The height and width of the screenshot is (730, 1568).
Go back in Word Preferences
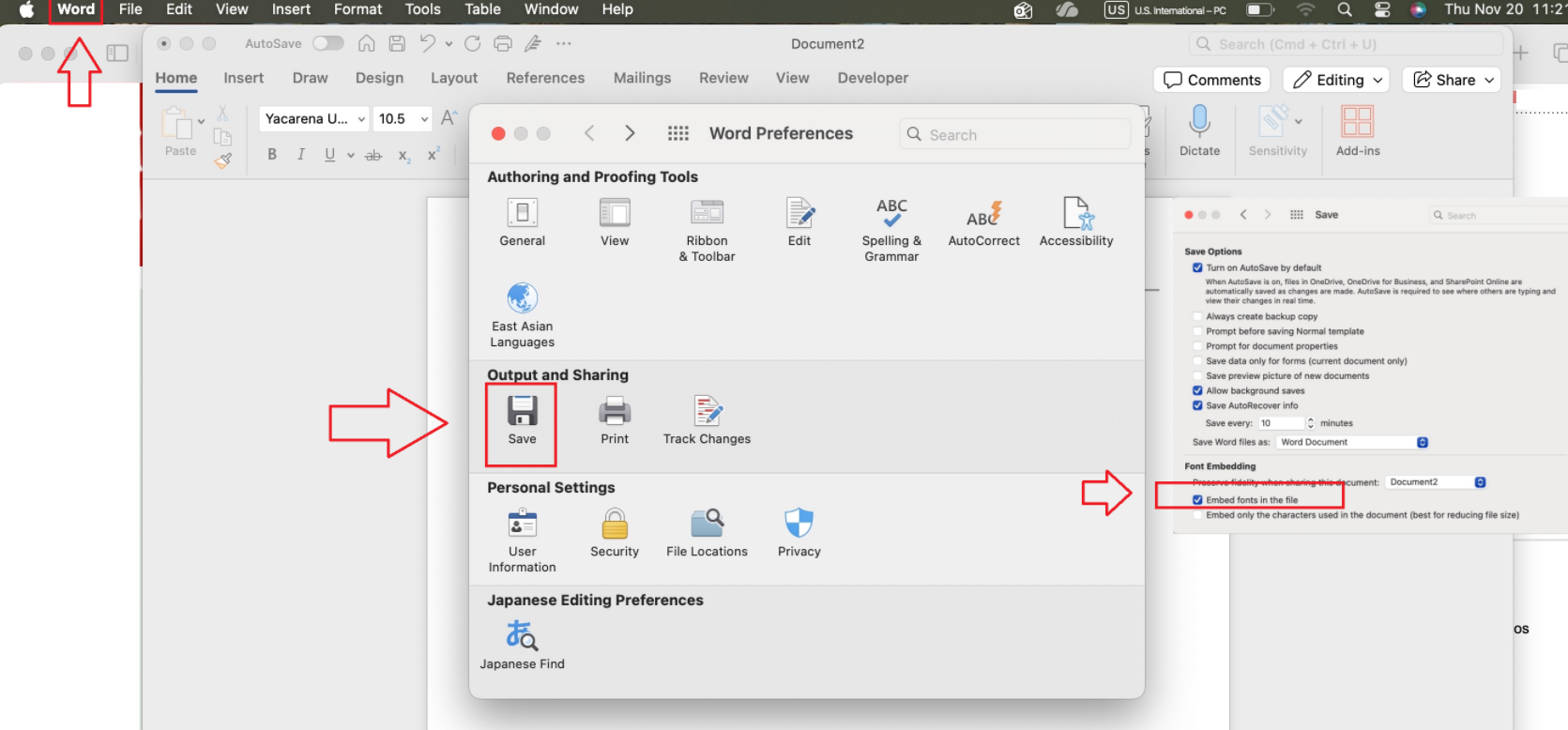(x=589, y=133)
